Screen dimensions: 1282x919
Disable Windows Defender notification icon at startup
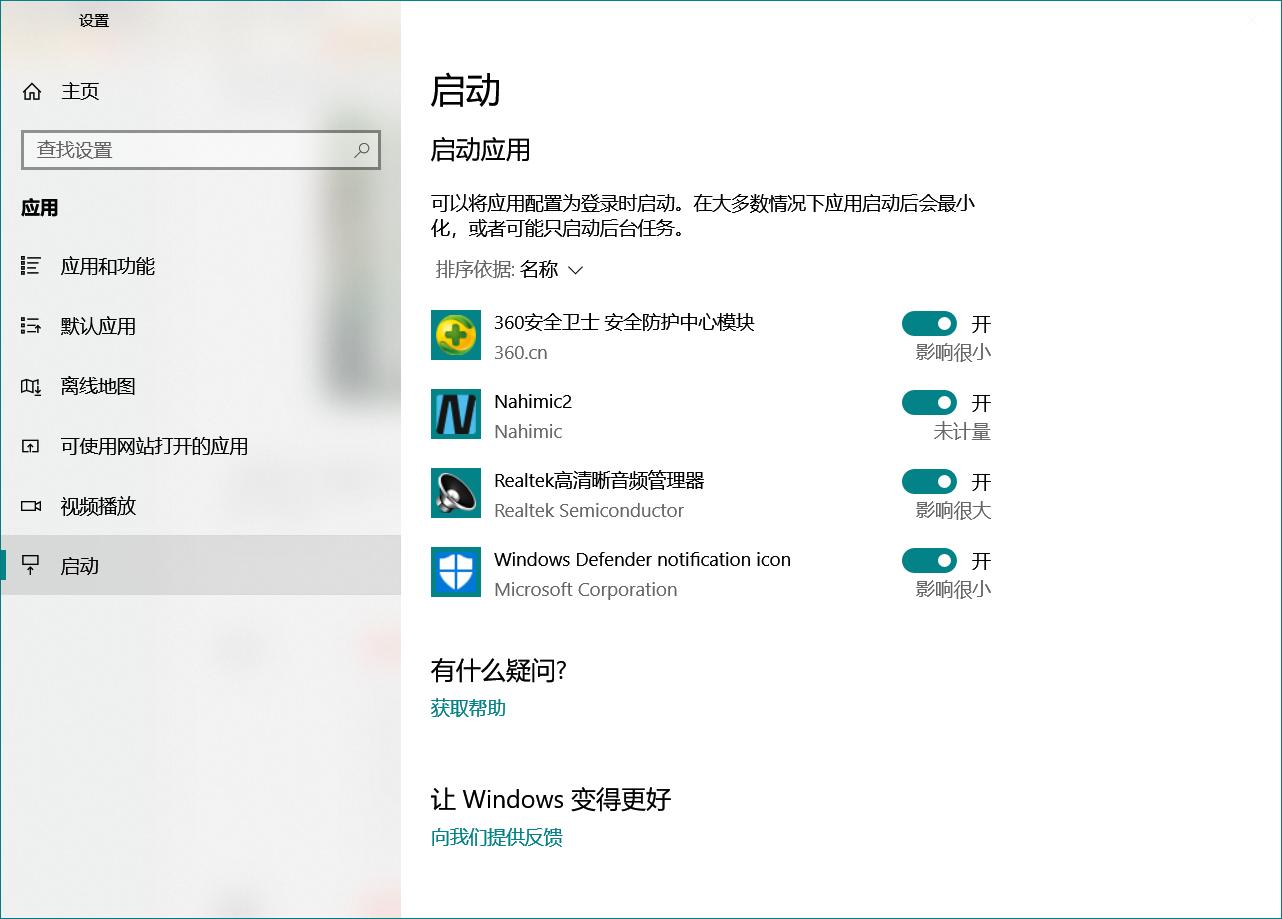click(x=929, y=560)
